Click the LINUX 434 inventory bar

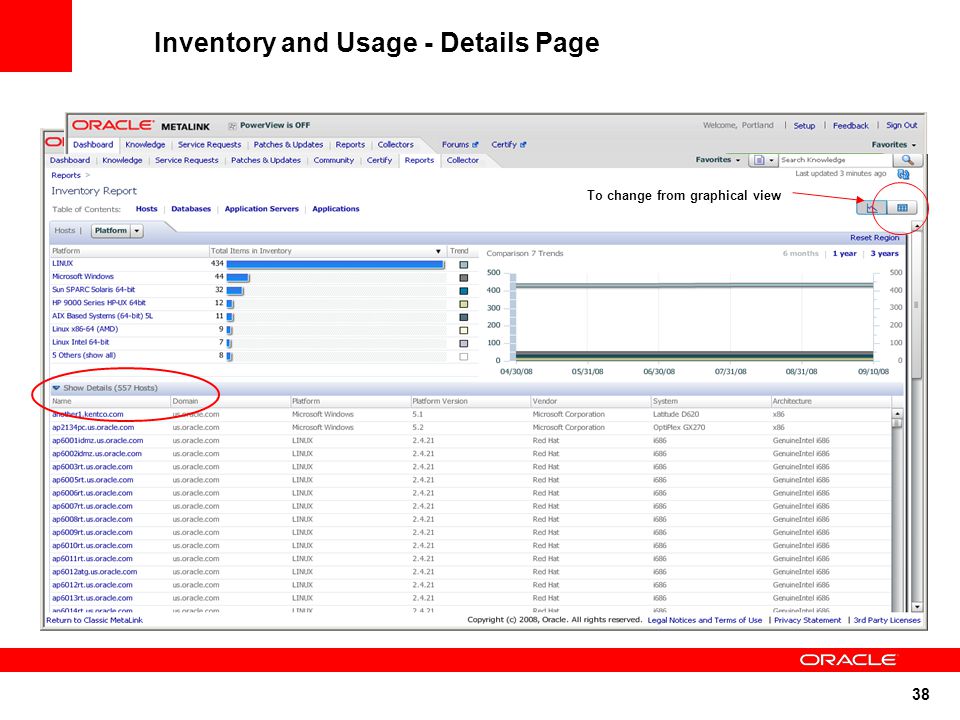[x=335, y=264]
